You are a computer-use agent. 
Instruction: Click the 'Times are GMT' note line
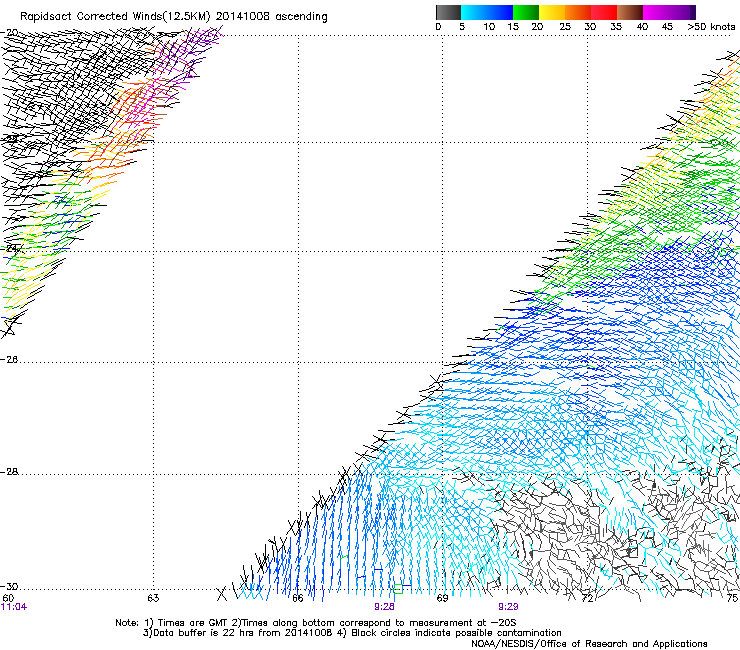(x=316, y=623)
